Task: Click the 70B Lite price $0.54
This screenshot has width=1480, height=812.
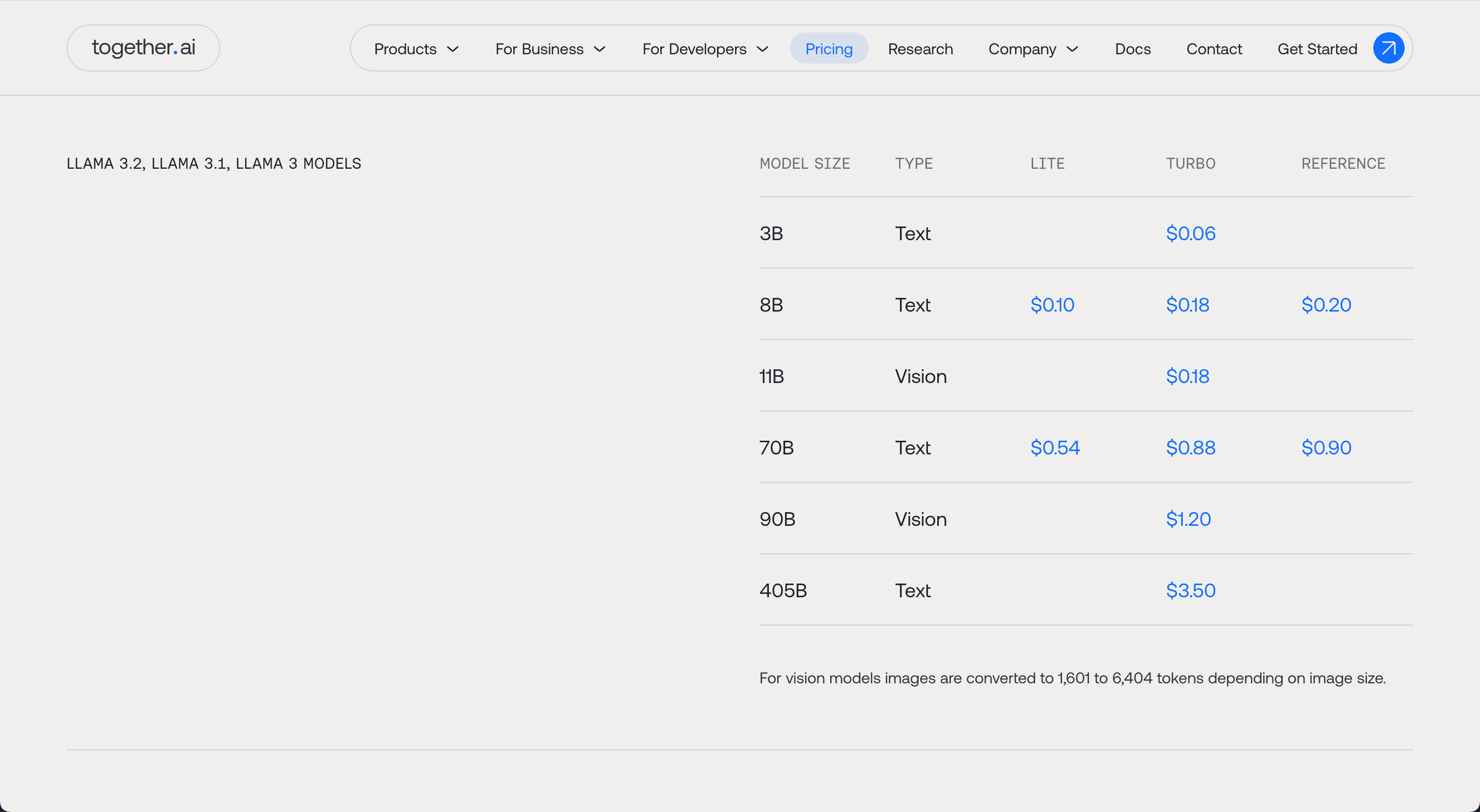Action: [x=1055, y=448]
